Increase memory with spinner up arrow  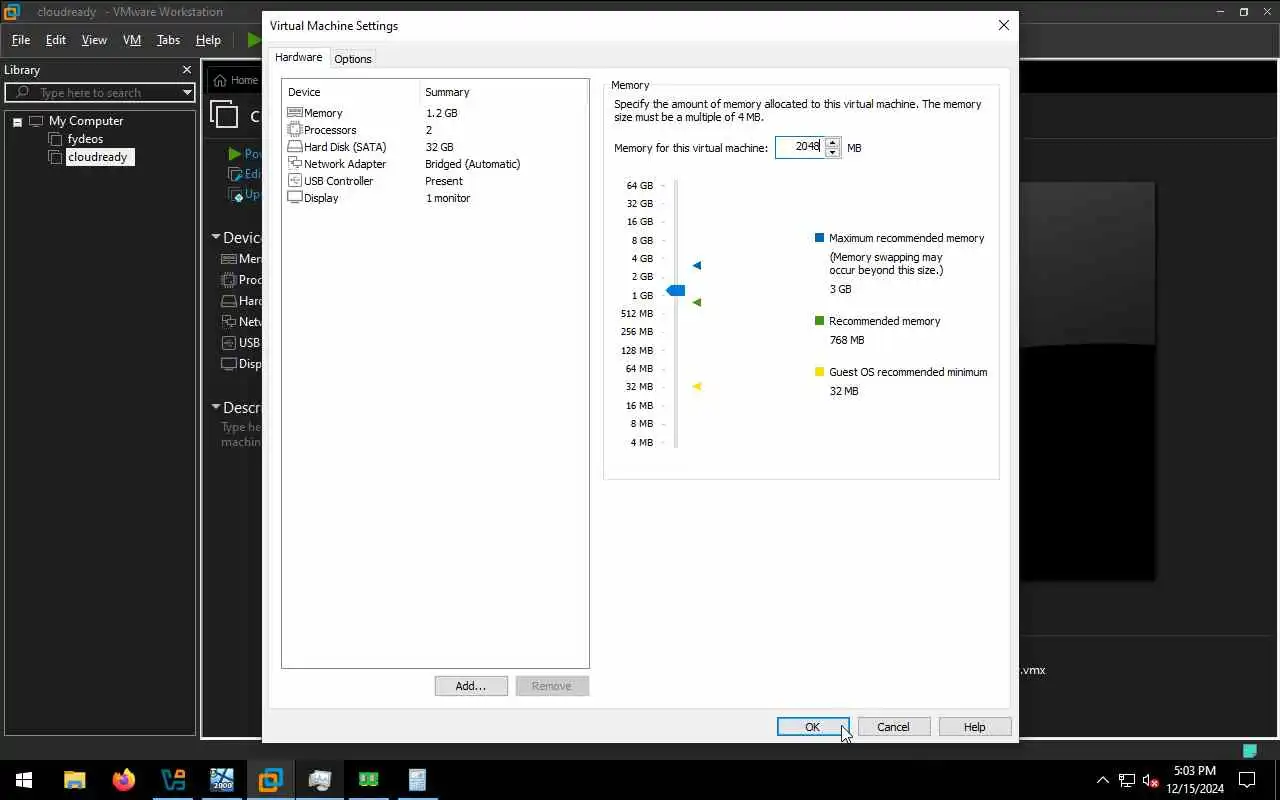click(832, 143)
